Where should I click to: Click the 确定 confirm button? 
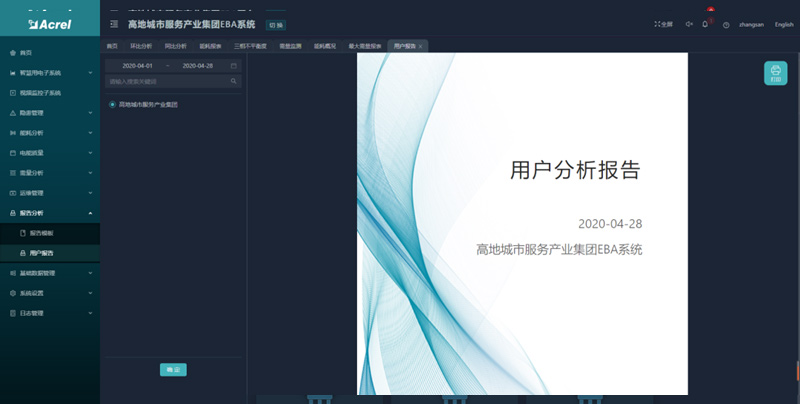173,370
